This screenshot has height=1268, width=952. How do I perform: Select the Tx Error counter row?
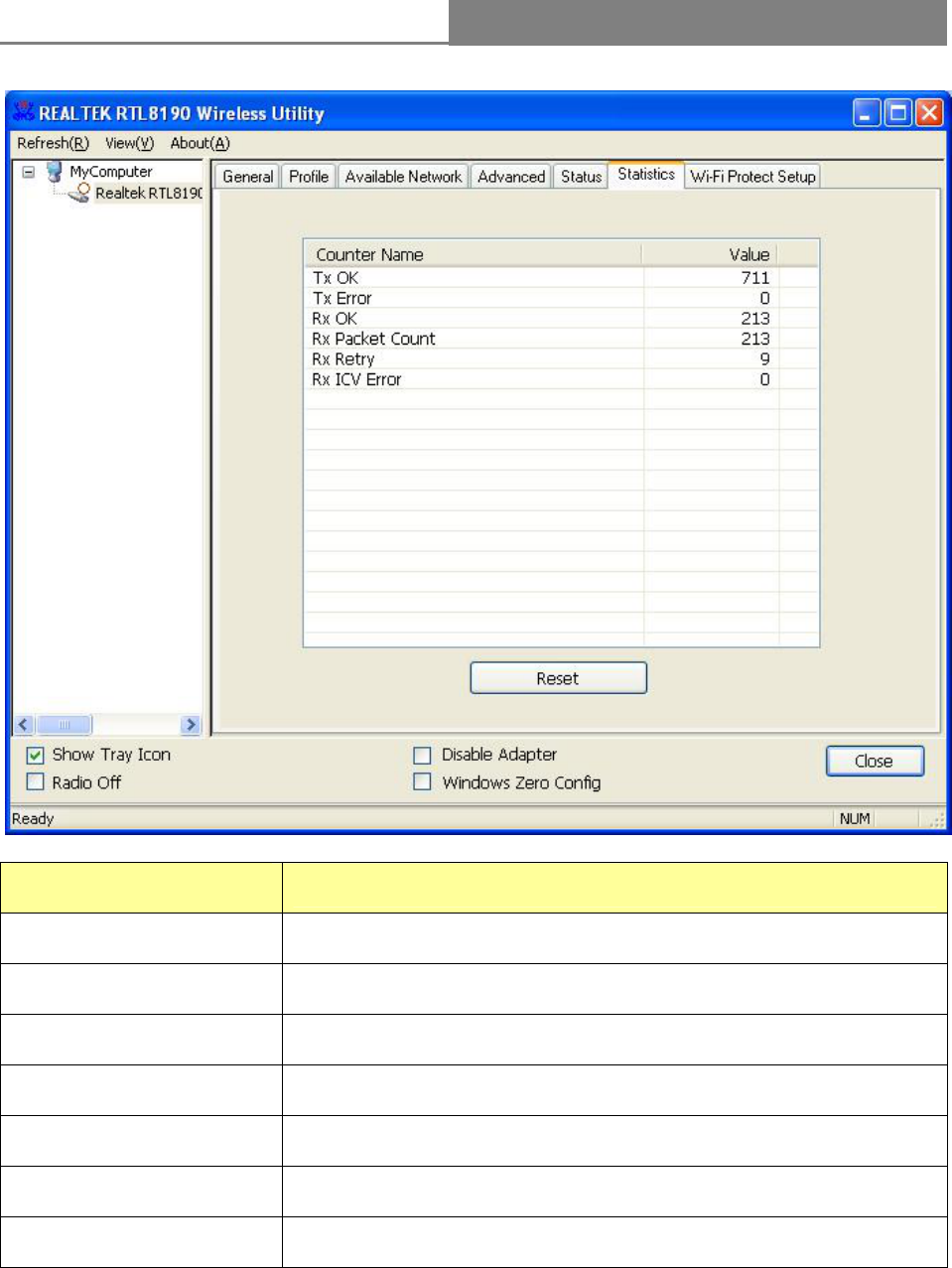561,298
